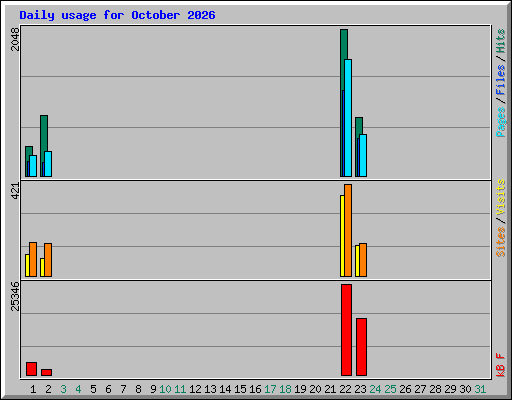The height and width of the screenshot is (400, 512).
Task: Click green day label 18 on the x-axis
Action: [285, 389]
